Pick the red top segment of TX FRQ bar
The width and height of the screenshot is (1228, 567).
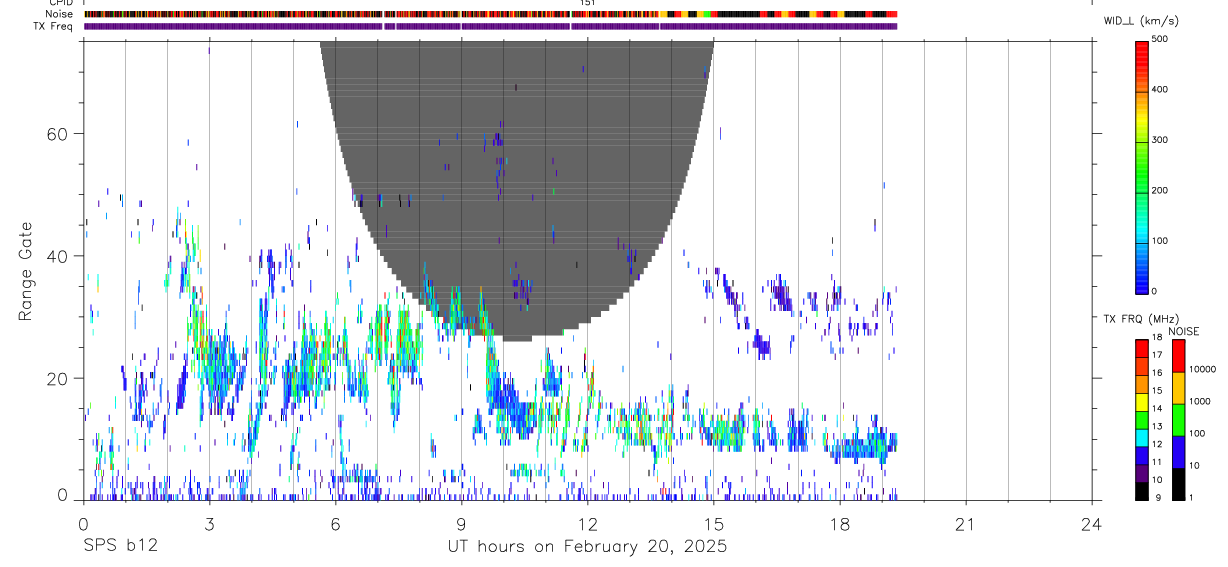[1141, 347]
